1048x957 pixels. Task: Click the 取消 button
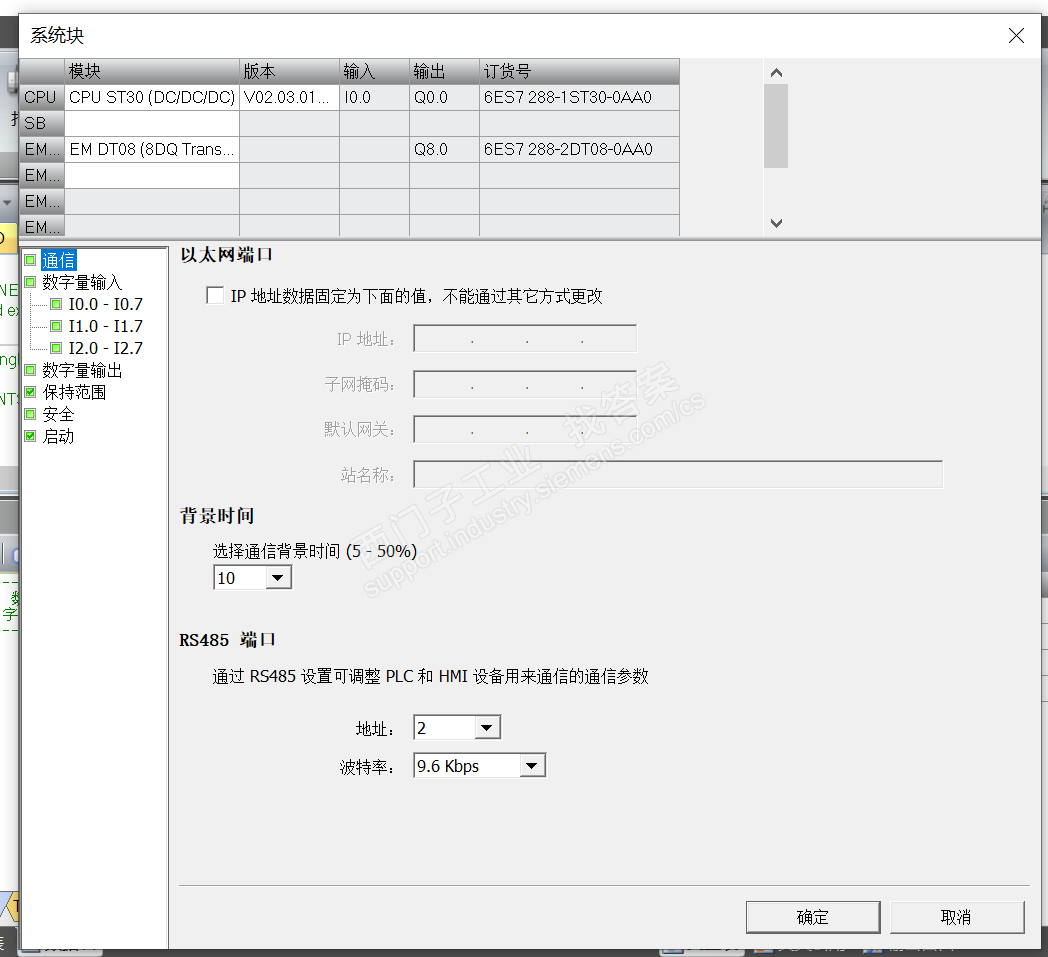point(956,917)
